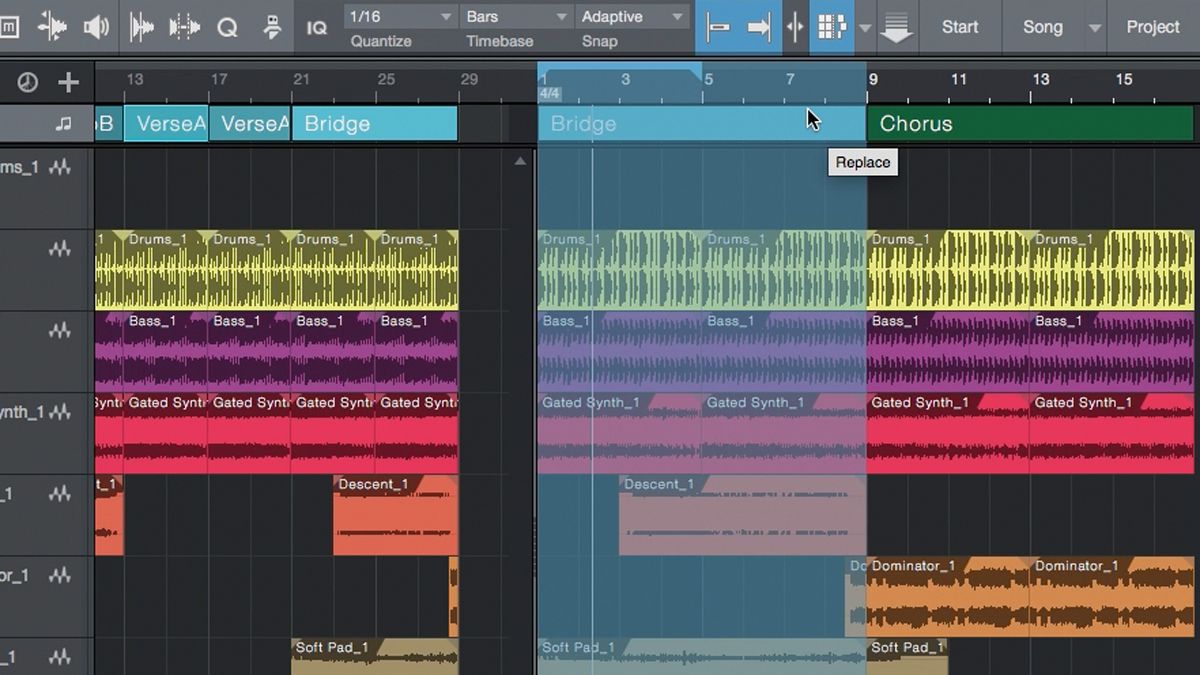Toggle IQ input quantize
This screenshot has width=1200, height=675.
(x=316, y=27)
